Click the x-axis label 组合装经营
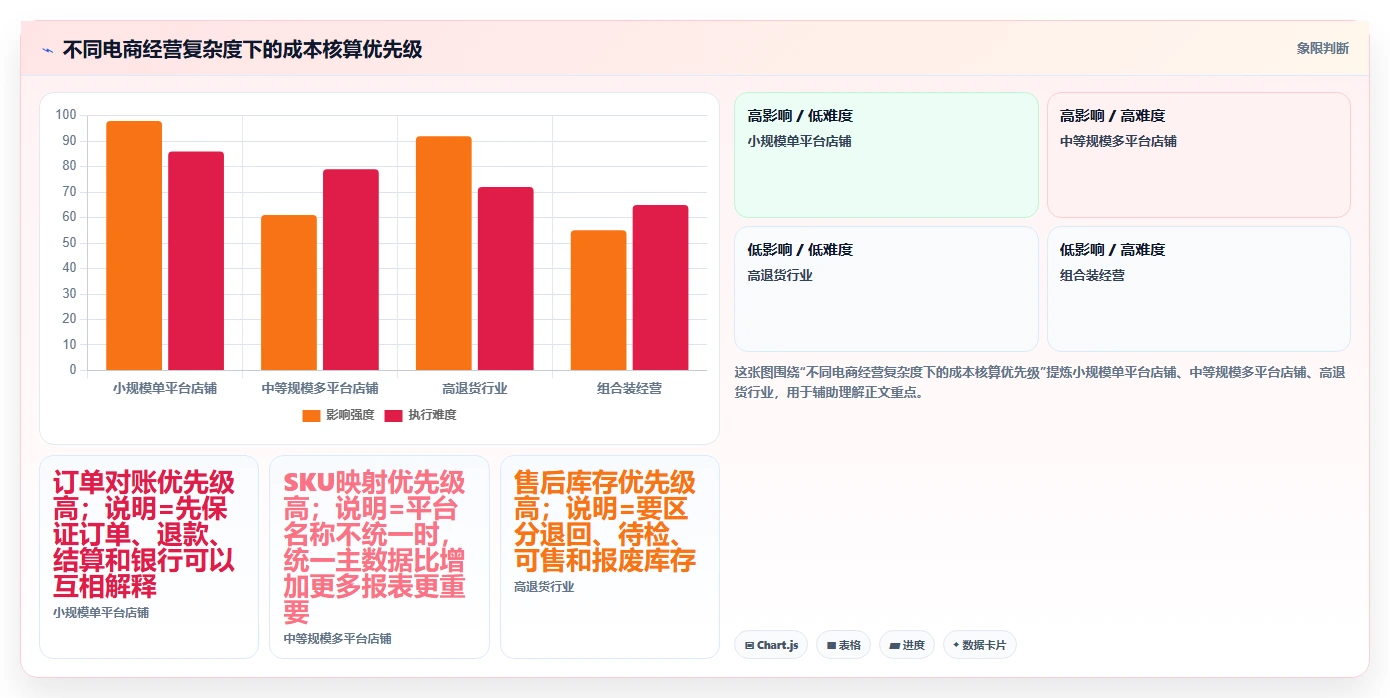Image resolution: width=1390 pixels, height=698 pixels. (x=630, y=388)
